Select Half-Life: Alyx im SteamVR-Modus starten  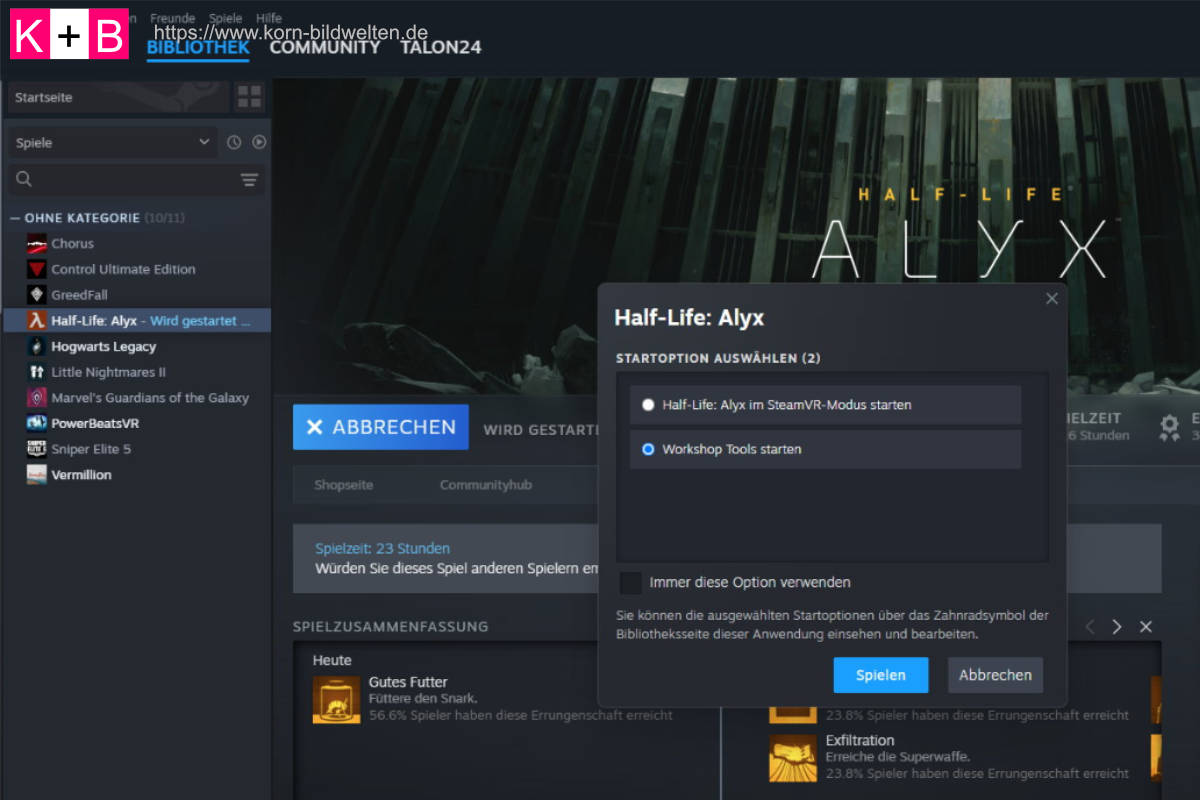[x=825, y=405]
